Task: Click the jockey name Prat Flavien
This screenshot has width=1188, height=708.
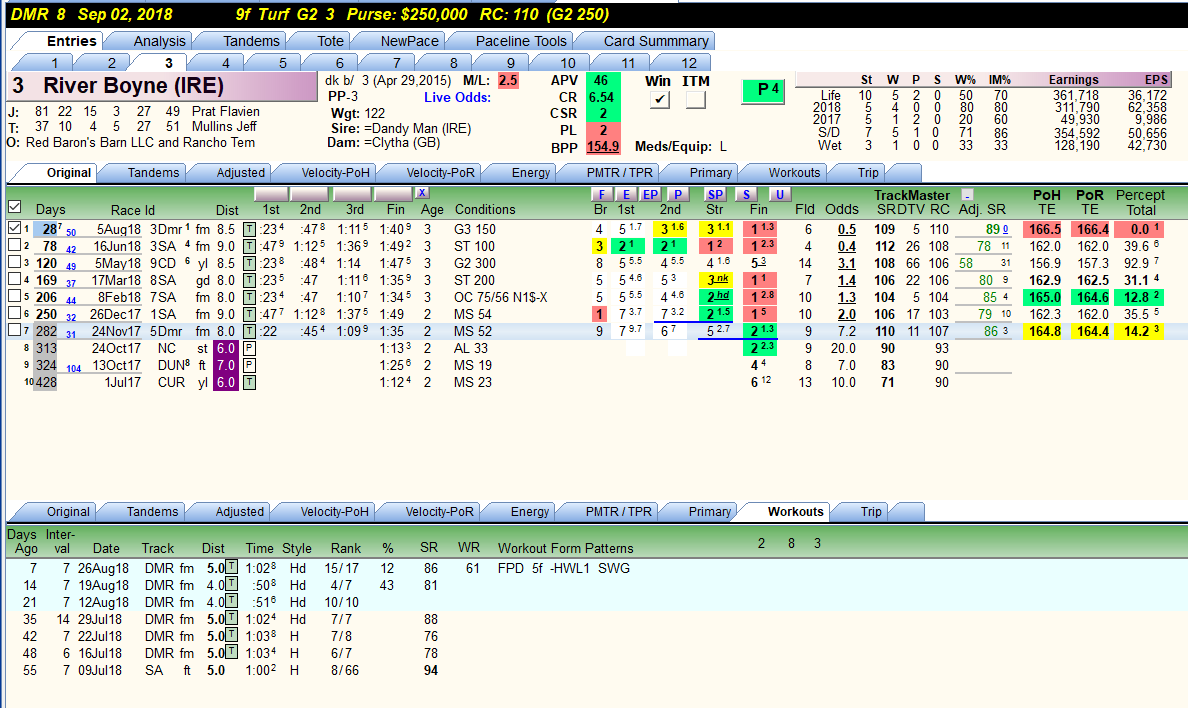Action: (226, 111)
